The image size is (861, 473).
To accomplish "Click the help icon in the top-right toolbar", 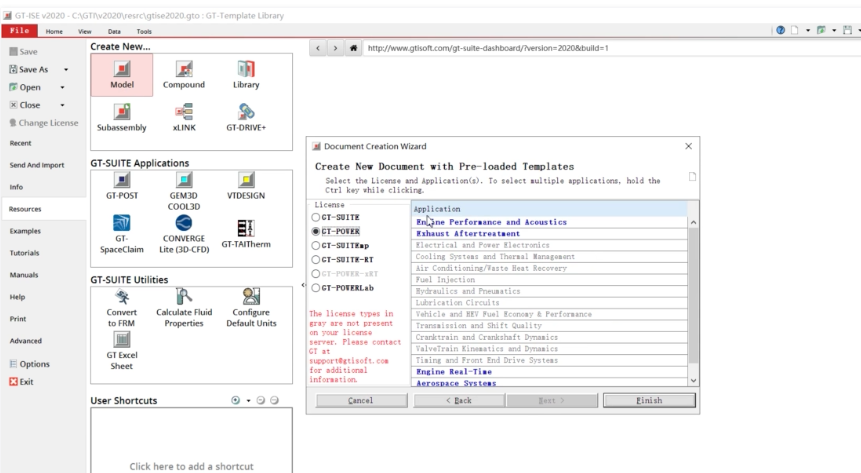I will [x=780, y=30].
